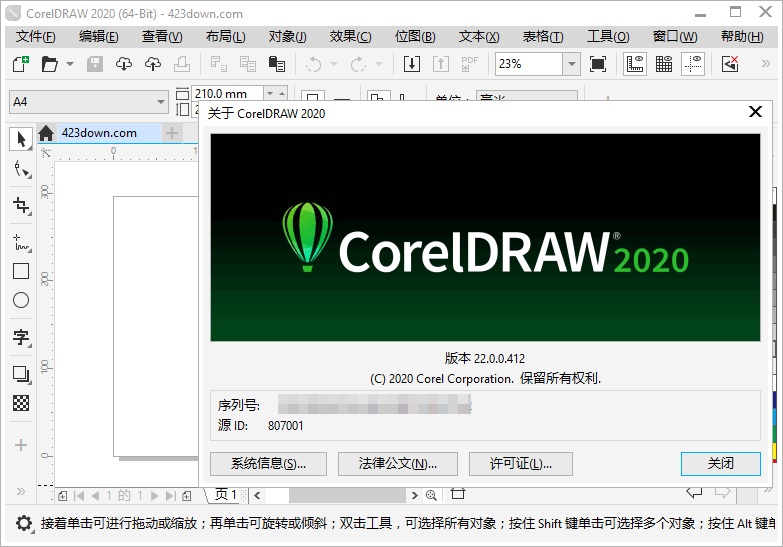Click the plus Quick Customize toolbox button

pyautogui.click(x=21, y=445)
